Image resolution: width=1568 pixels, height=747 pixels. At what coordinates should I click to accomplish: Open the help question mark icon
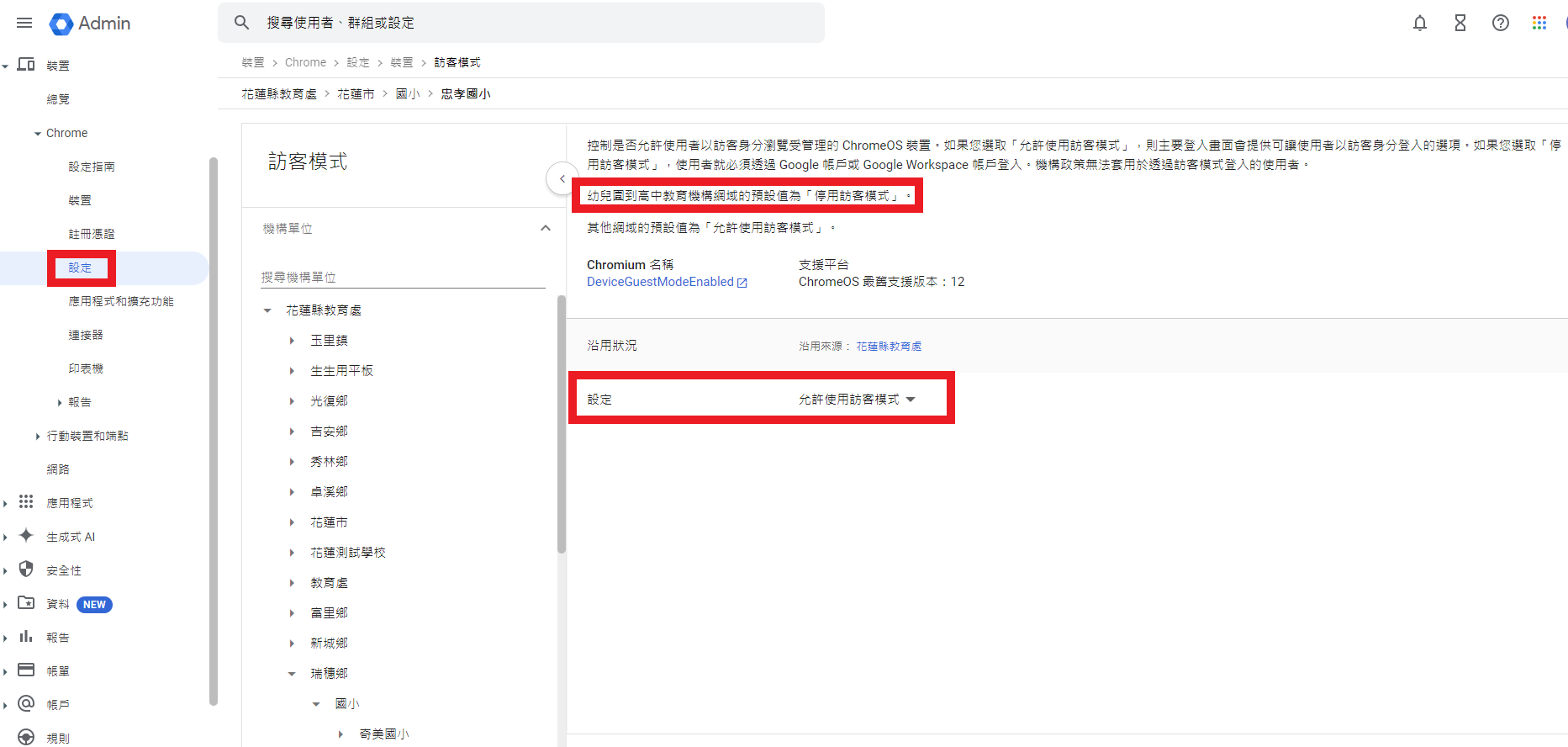click(1501, 23)
